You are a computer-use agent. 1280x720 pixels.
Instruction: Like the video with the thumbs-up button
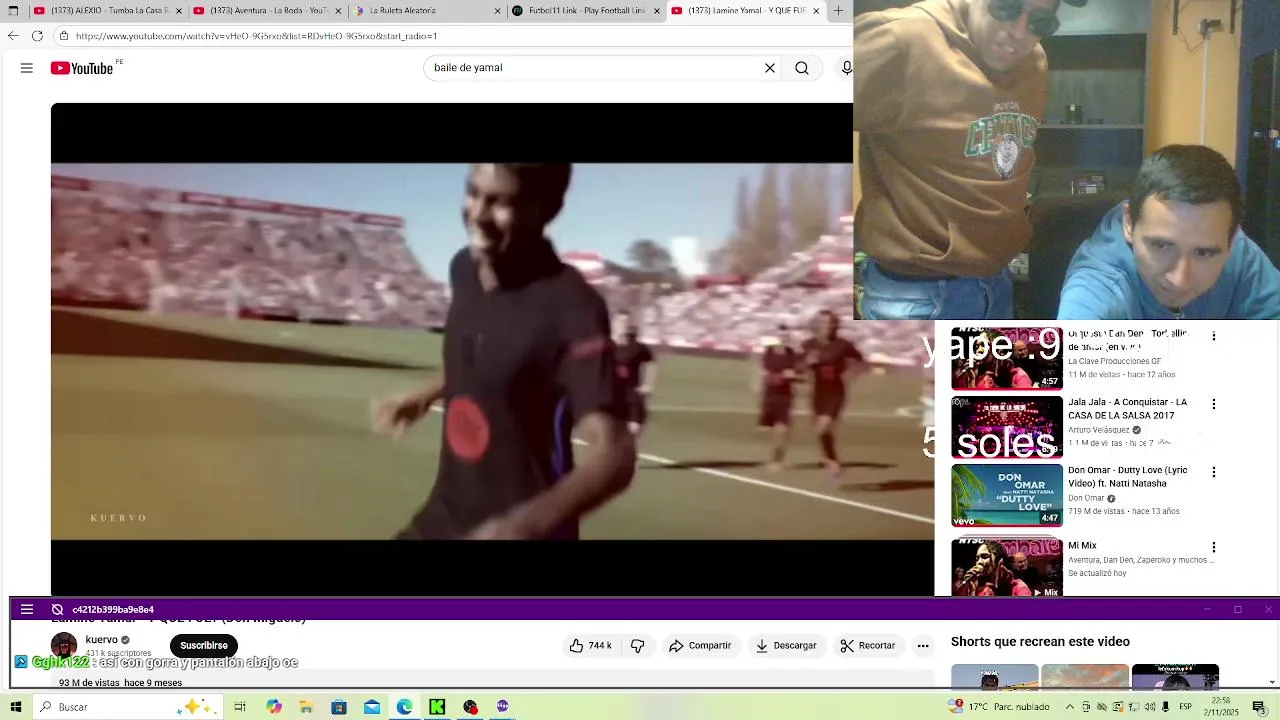coord(590,646)
